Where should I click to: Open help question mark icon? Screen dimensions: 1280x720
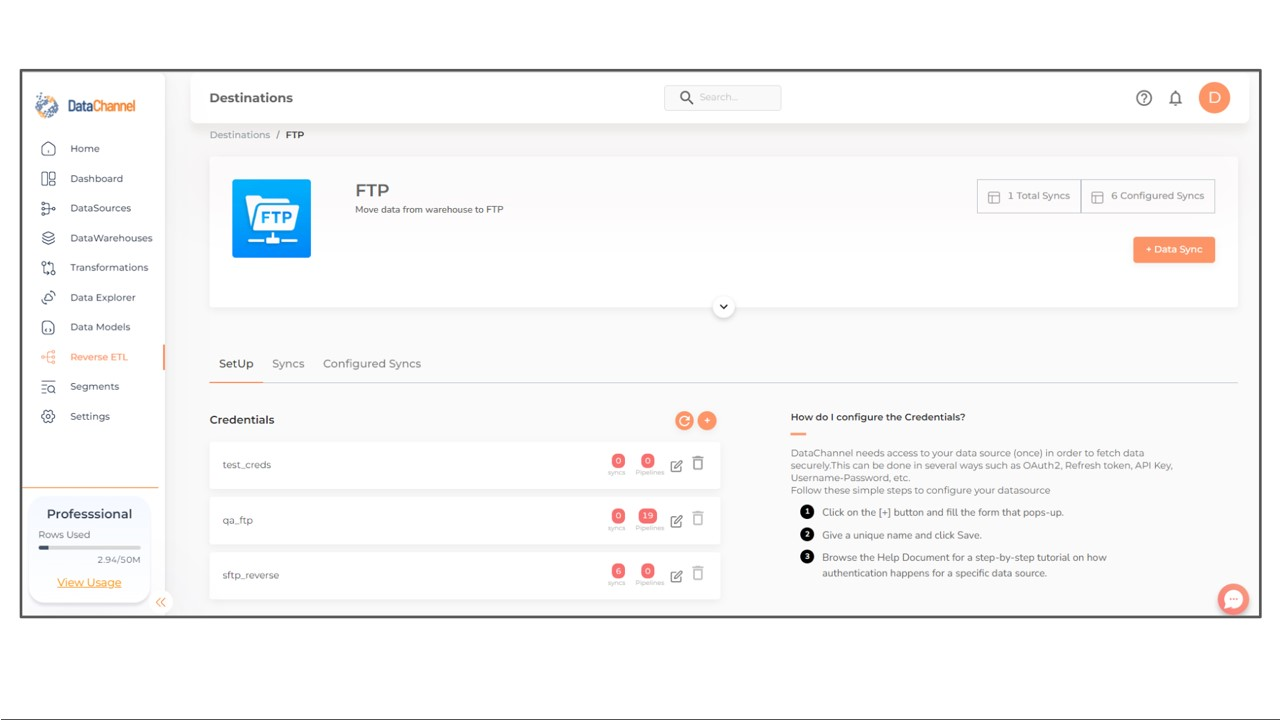1144,98
